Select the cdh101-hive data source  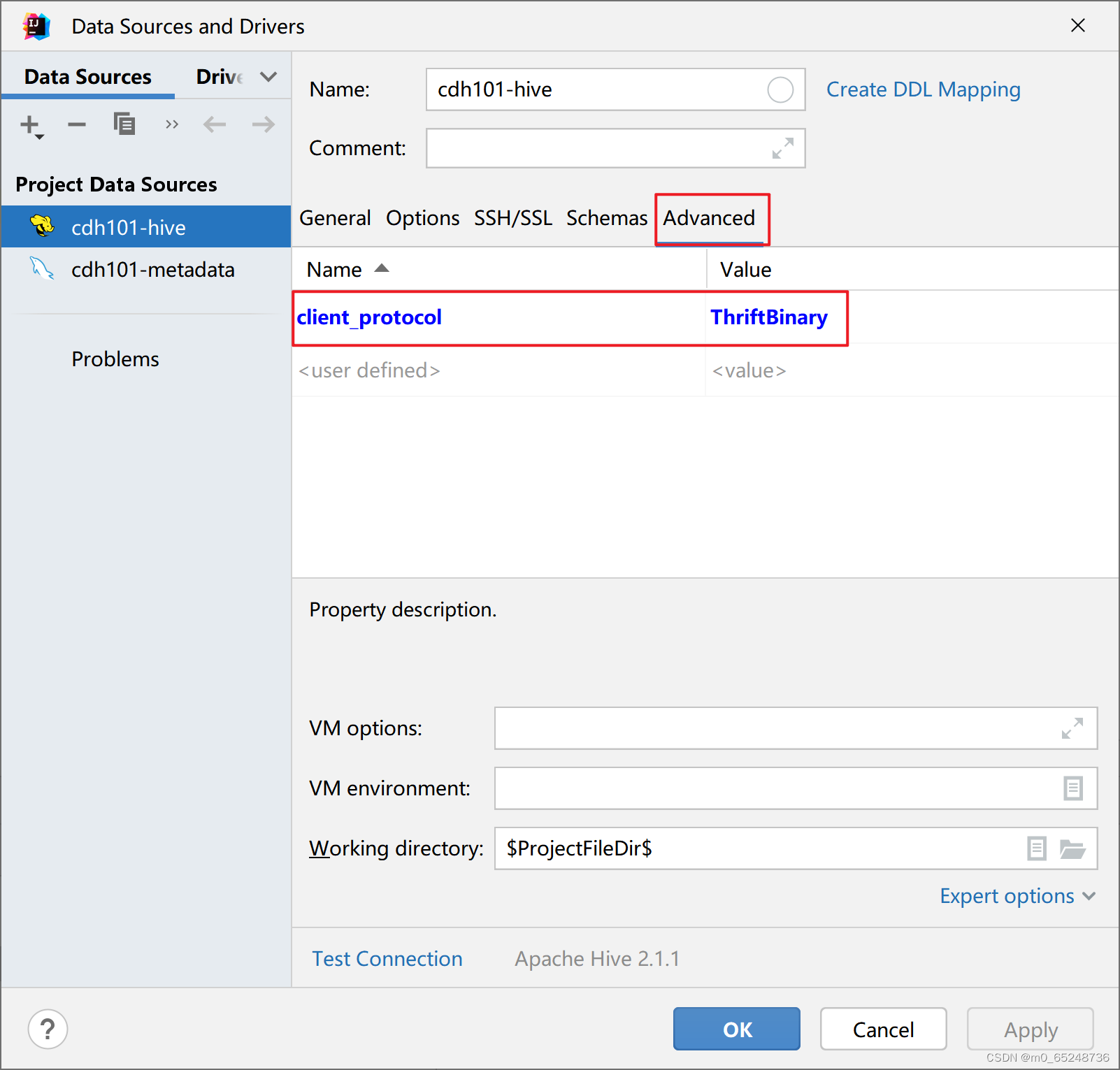tap(146, 227)
